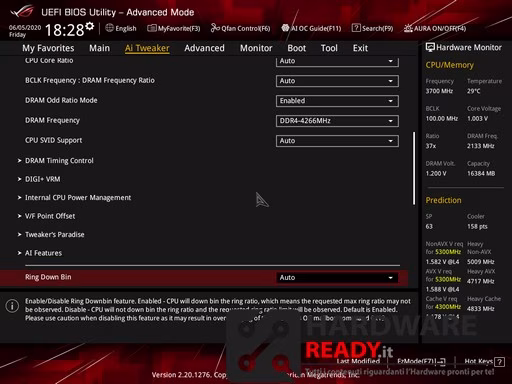The image size is (512, 384).
Task: Click the settings gear next to the clock
Action: [90, 26]
